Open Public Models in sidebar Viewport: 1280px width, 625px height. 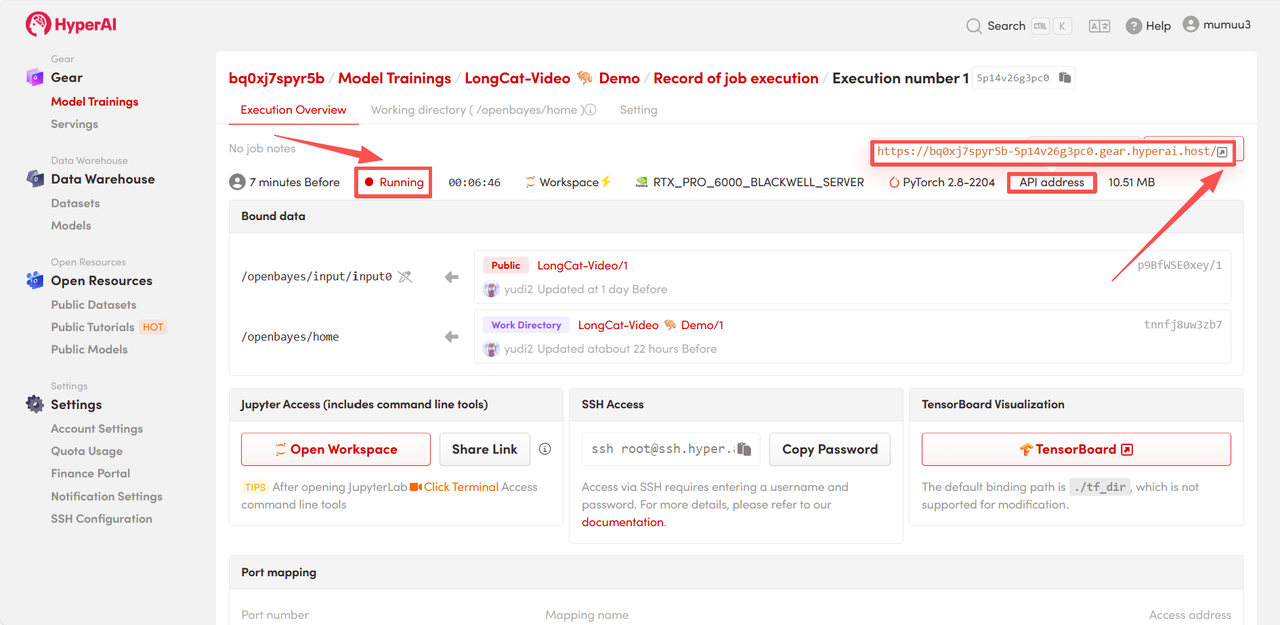pyautogui.click(x=90, y=350)
